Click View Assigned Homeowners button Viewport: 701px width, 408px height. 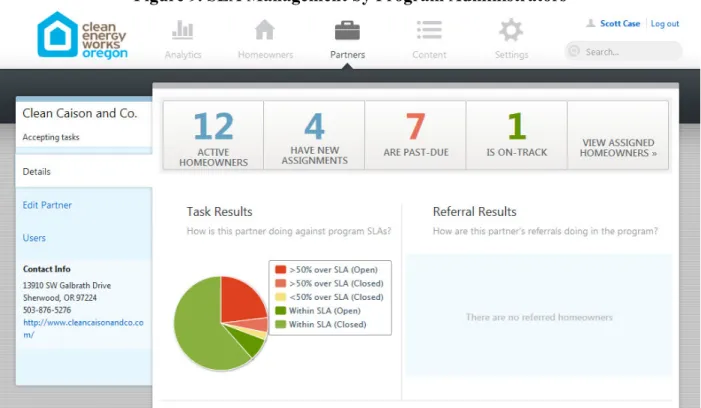click(618, 135)
